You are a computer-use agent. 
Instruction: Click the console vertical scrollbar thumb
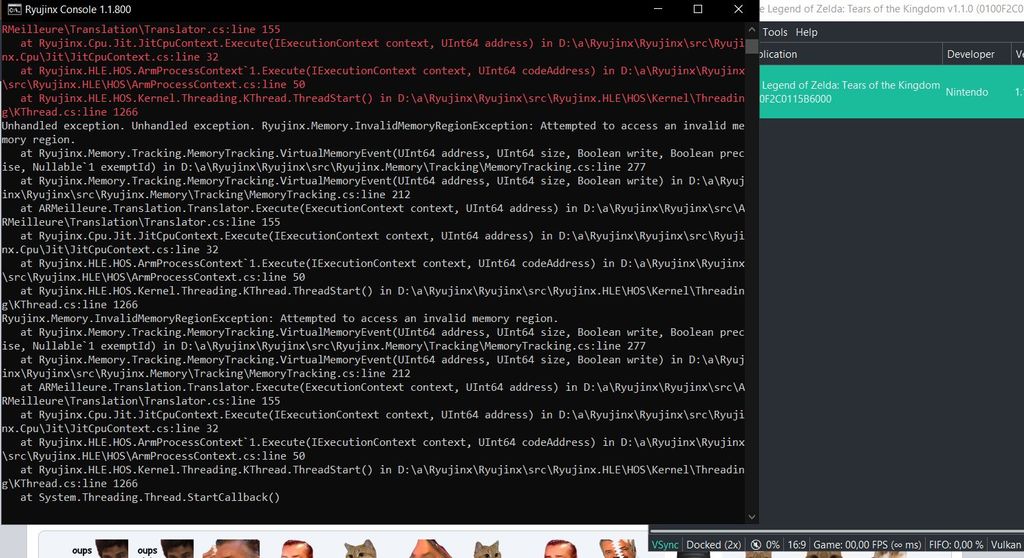click(x=752, y=490)
